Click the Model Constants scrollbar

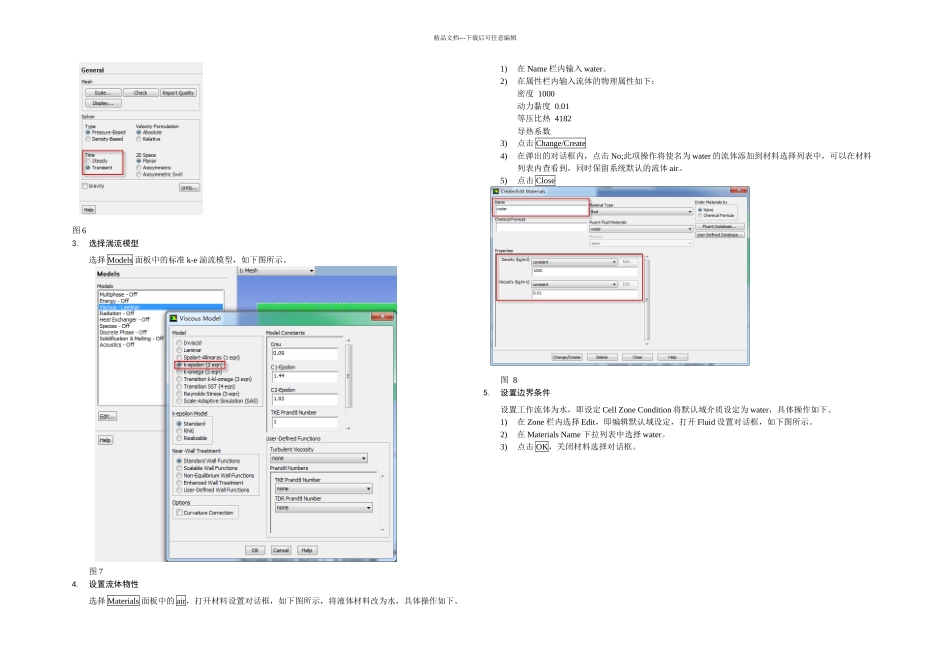point(348,384)
